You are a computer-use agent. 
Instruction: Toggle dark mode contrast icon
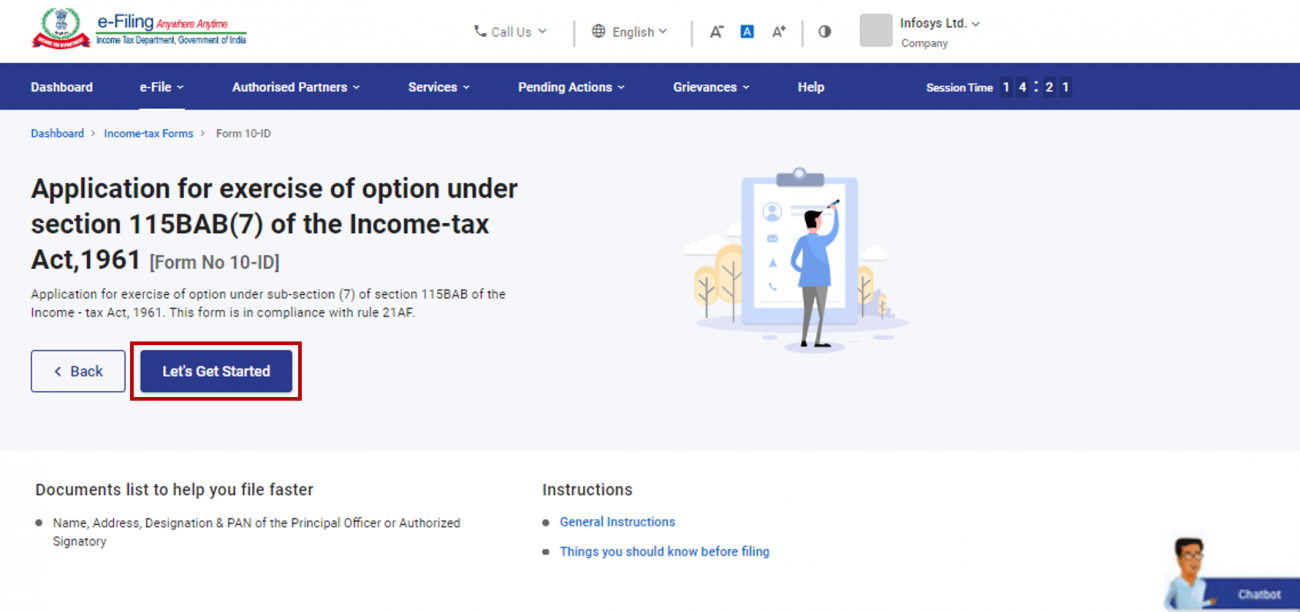click(x=823, y=31)
